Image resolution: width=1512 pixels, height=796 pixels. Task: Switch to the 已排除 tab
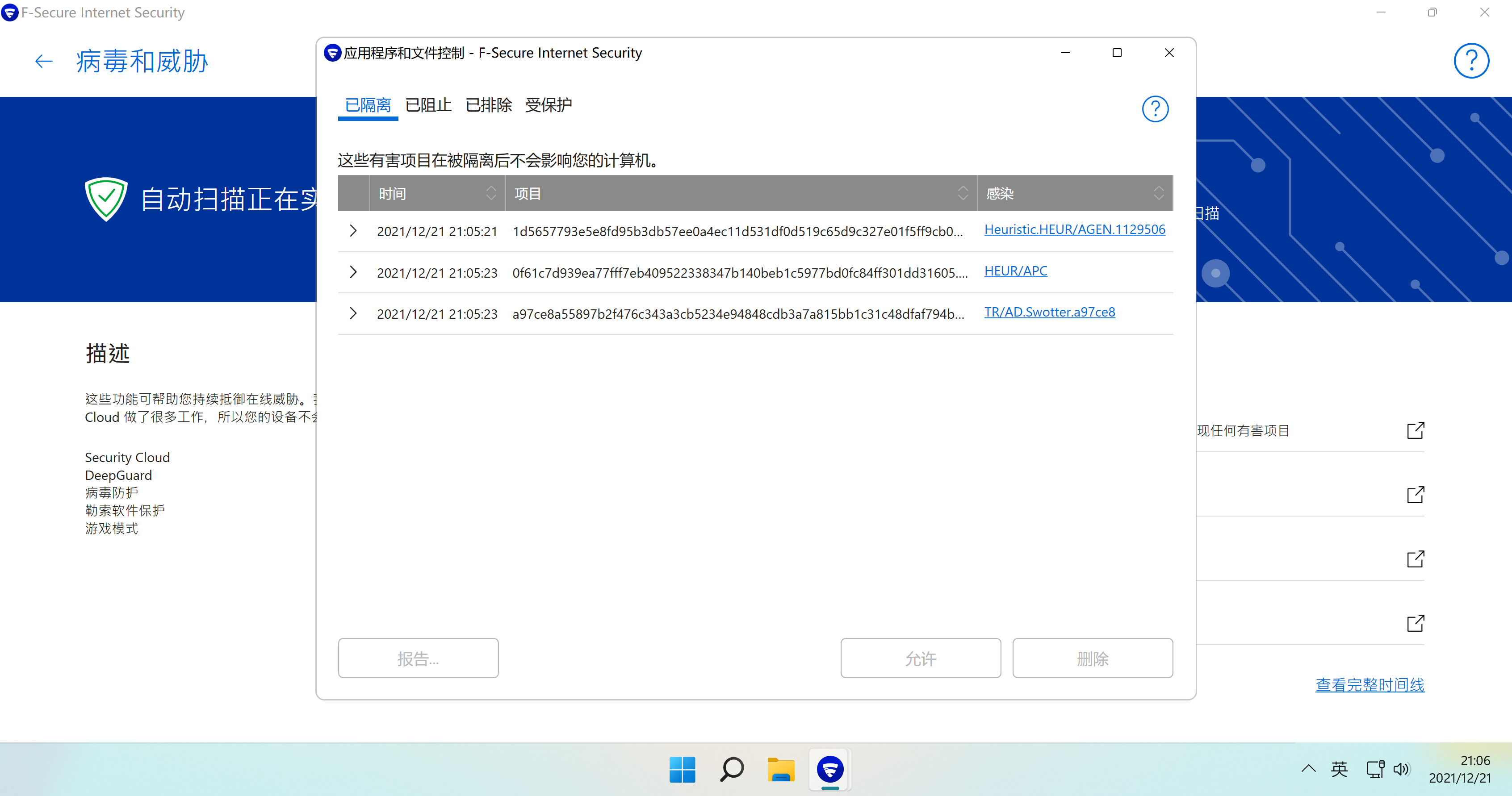(488, 106)
